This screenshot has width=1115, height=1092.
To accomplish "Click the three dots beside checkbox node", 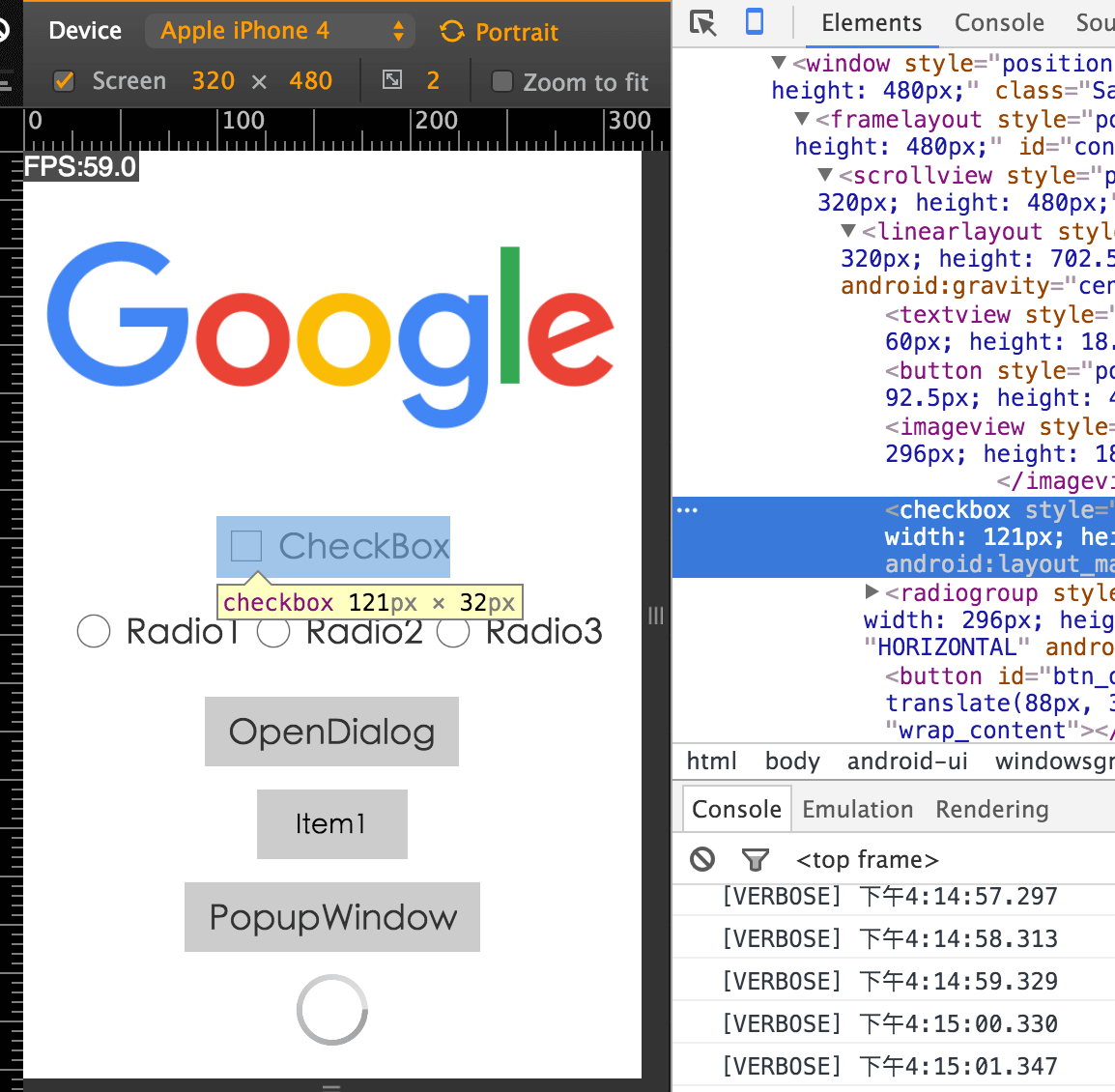I will (687, 510).
